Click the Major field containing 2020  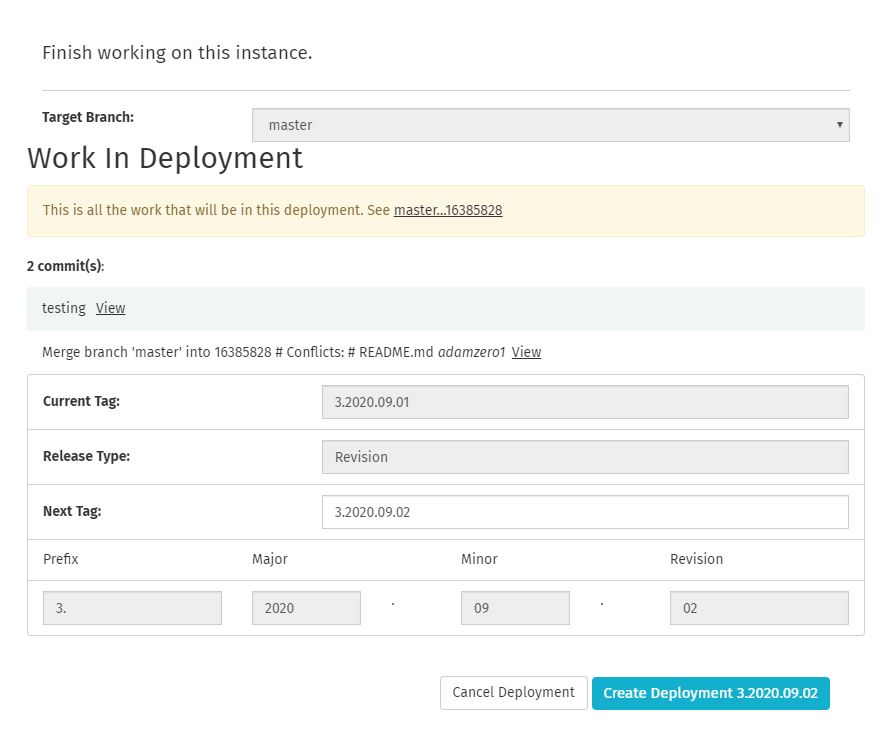click(305, 608)
